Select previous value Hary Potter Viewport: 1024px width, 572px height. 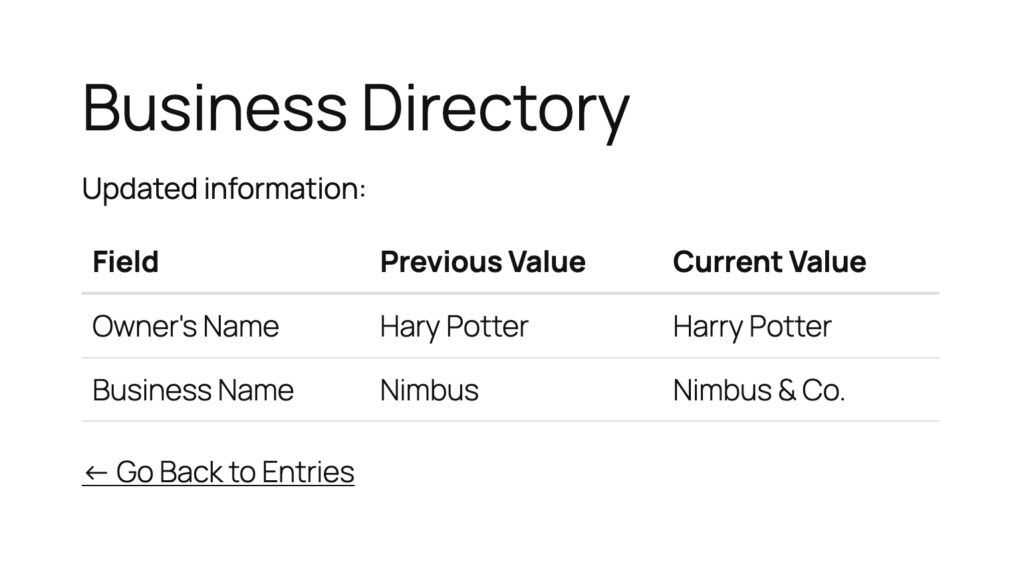coord(454,326)
